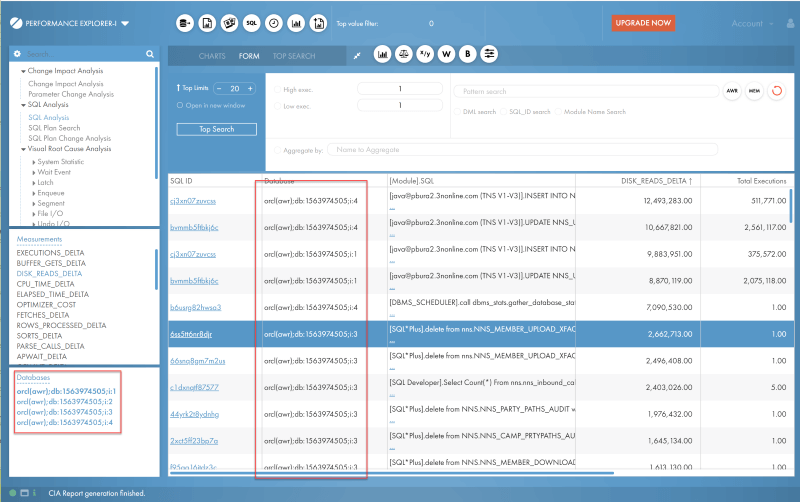Select the High exec. radio button
Viewport: 800px width, 502px height.
276,89
